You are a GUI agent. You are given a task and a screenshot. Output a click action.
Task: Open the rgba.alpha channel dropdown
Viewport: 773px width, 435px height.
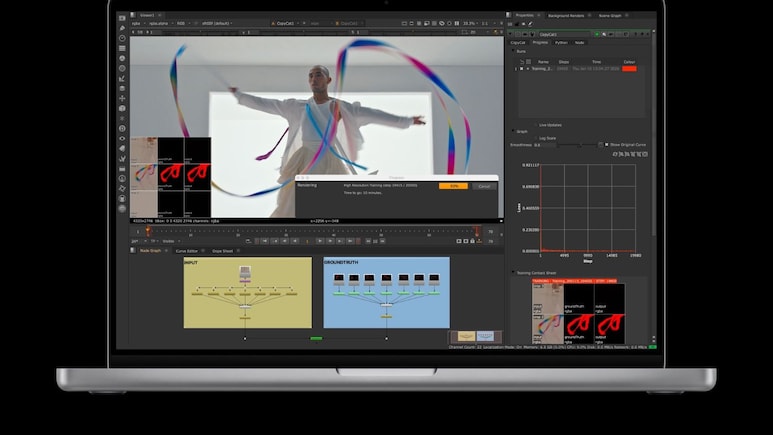click(x=161, y=23)
